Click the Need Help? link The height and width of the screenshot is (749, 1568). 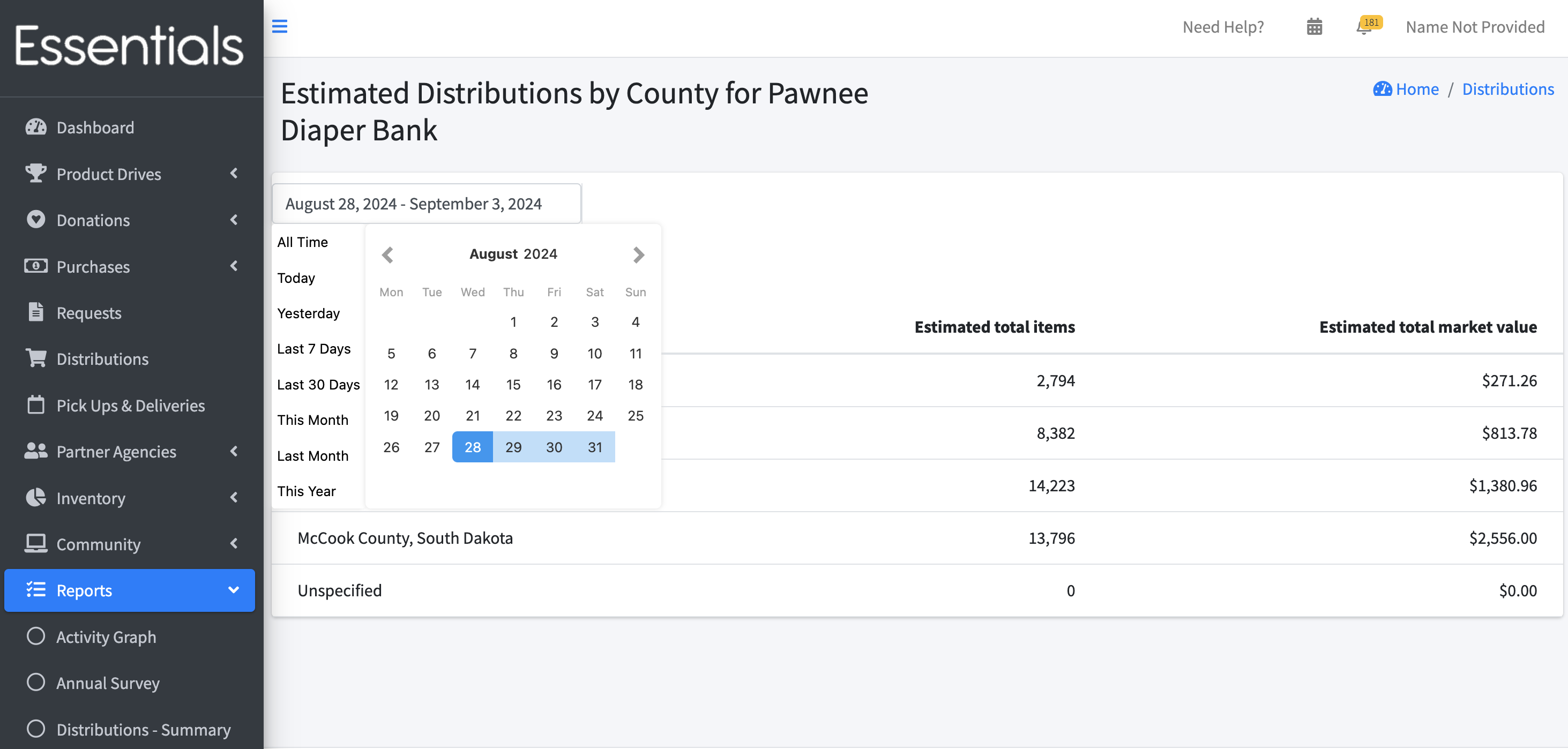[1223, 27]
